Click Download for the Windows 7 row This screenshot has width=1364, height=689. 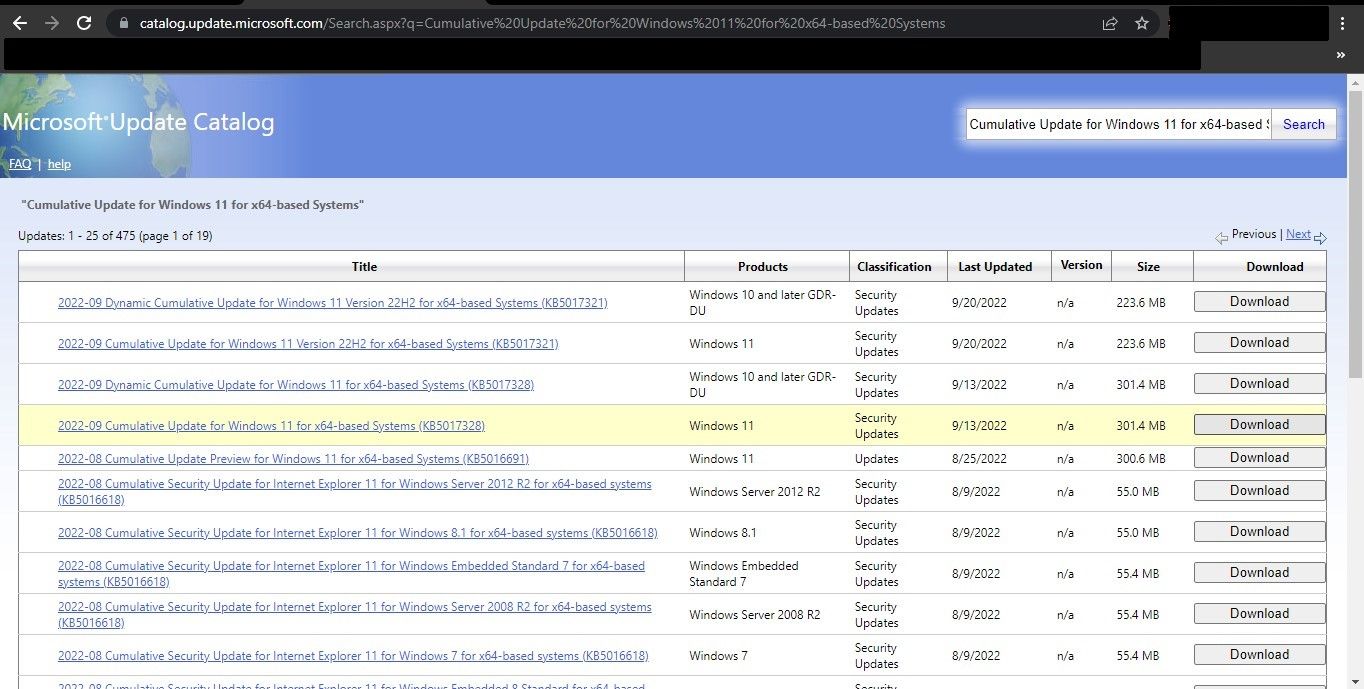click(x=1260, y=655)
